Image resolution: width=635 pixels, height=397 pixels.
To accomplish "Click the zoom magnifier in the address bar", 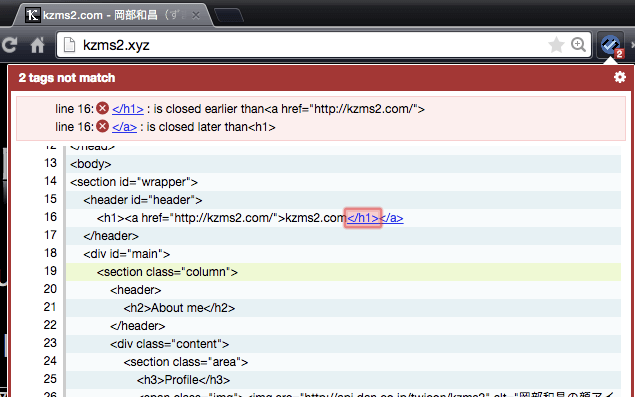I will coord(578,45).
